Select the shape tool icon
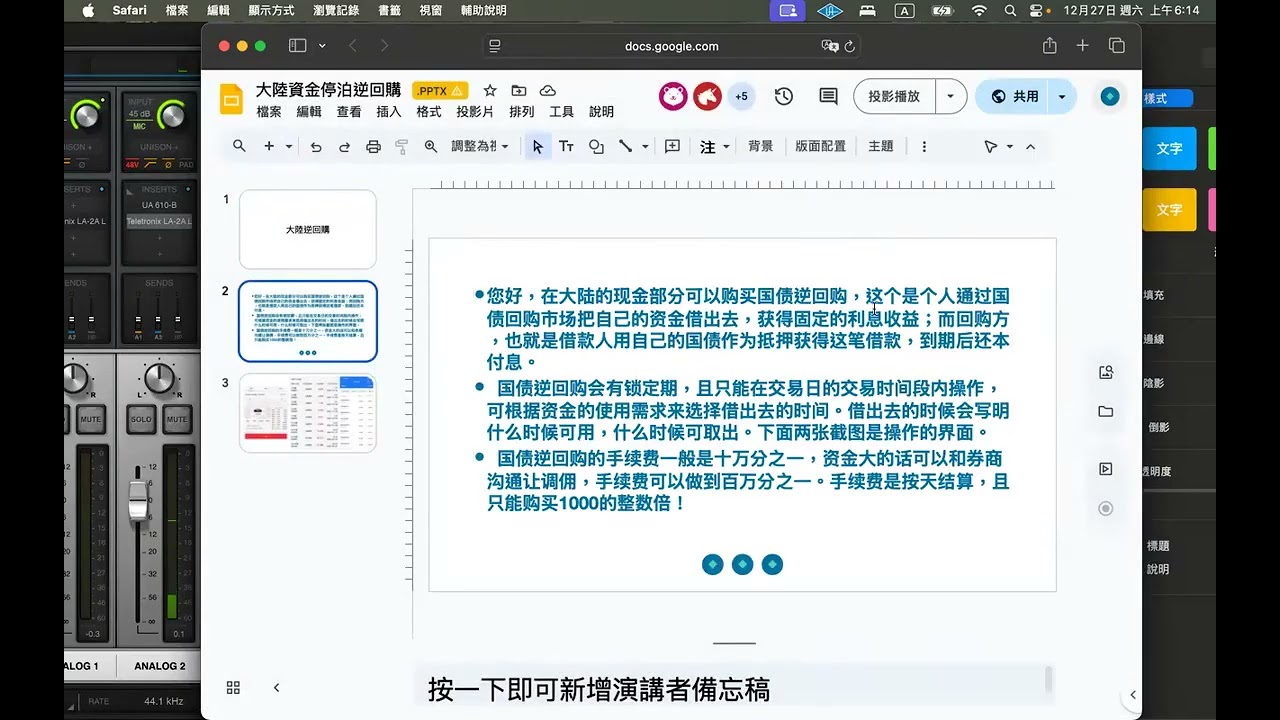 point(596,147)
